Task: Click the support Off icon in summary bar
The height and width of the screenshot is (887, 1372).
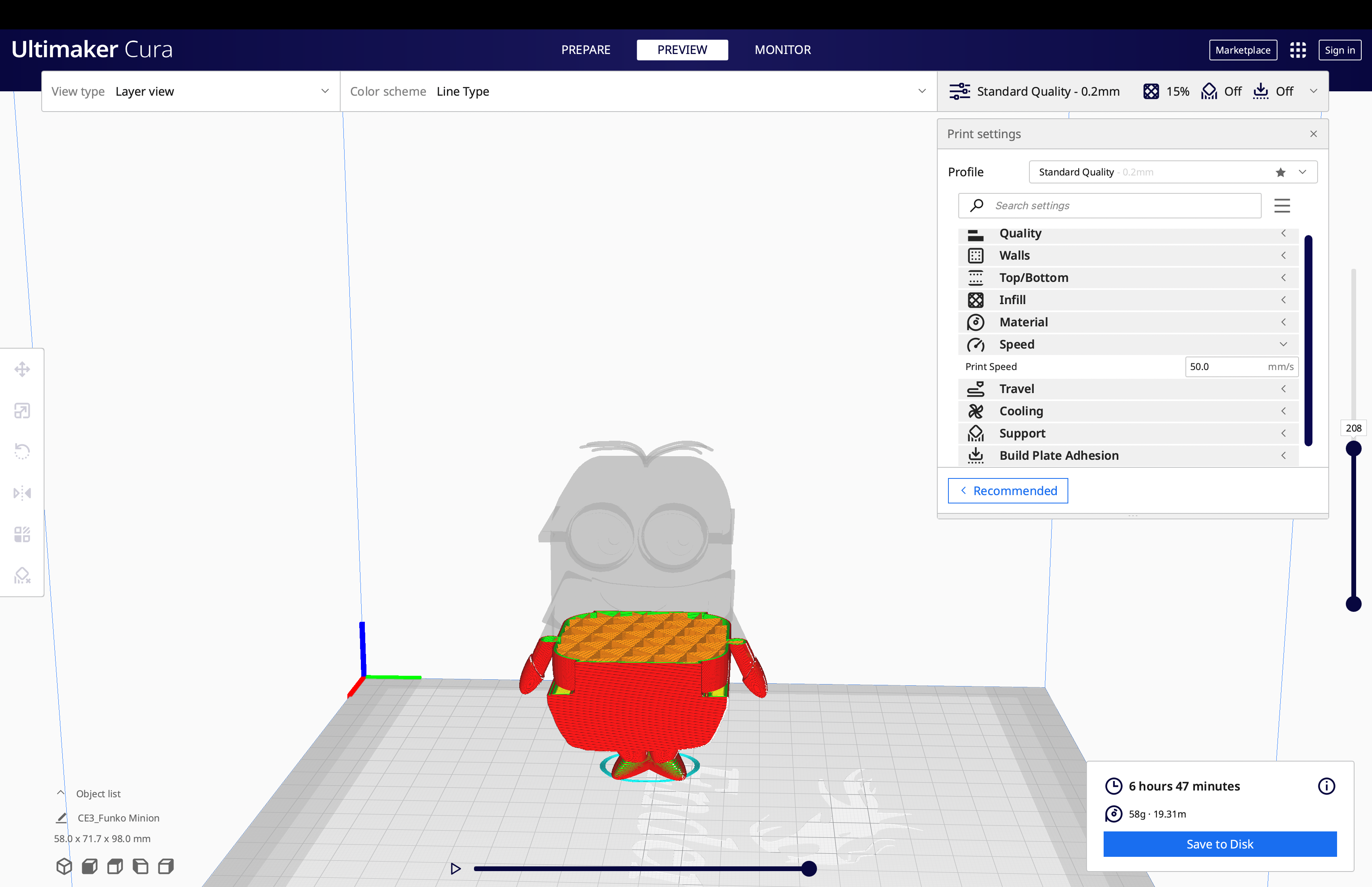Action: [1209, 91]
